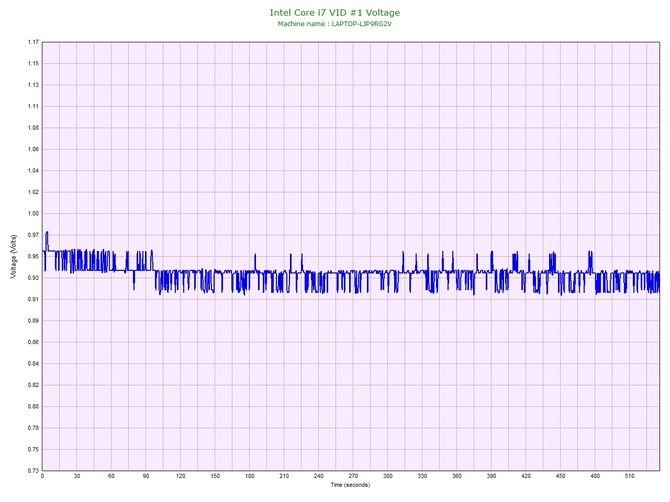The height and width of the screenshot is (502, 670).
Task: Click the 1.02 y-axis tick label
Action: (33, 192)
